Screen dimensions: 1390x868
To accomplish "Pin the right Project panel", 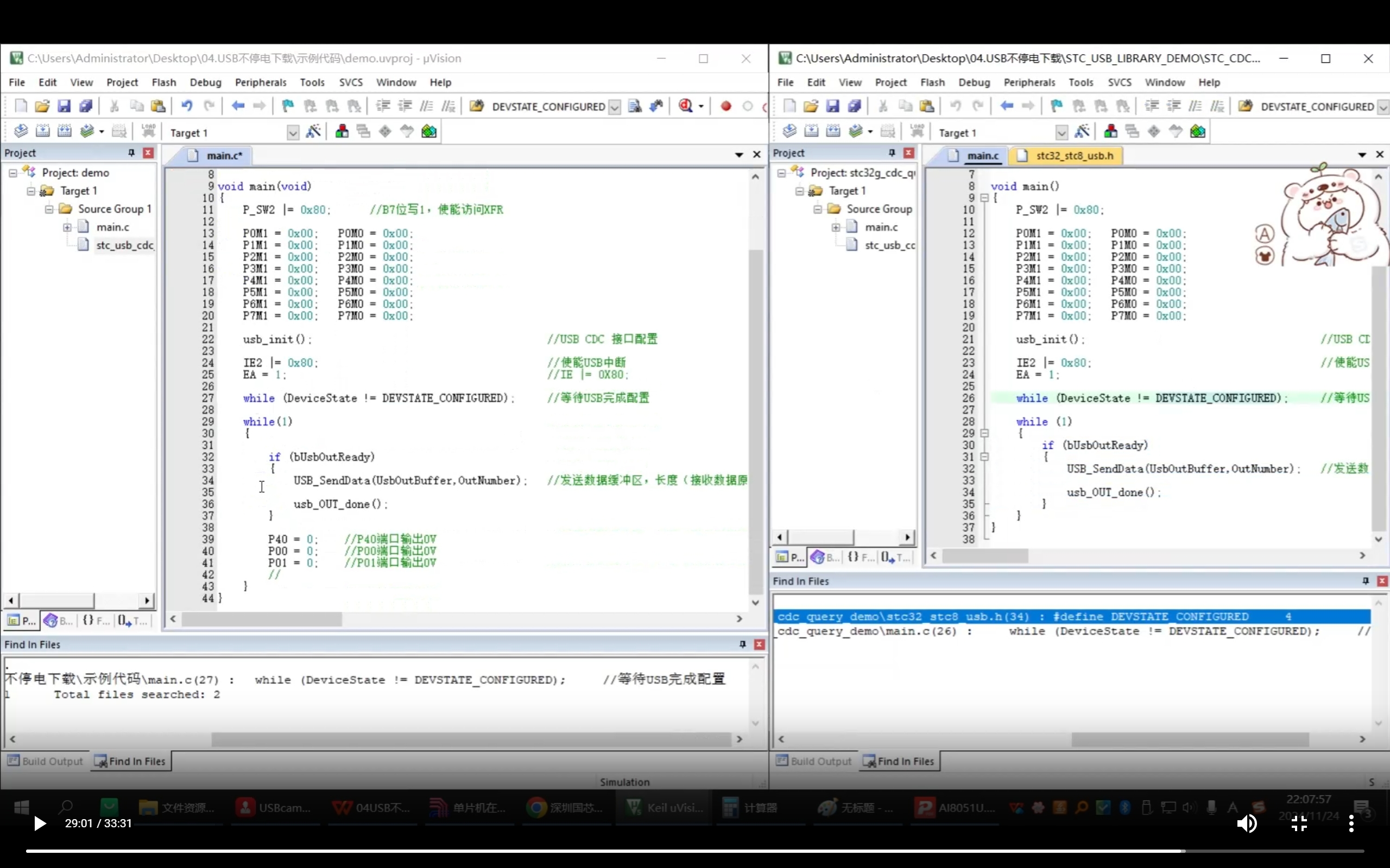I will tap(892, 153).
